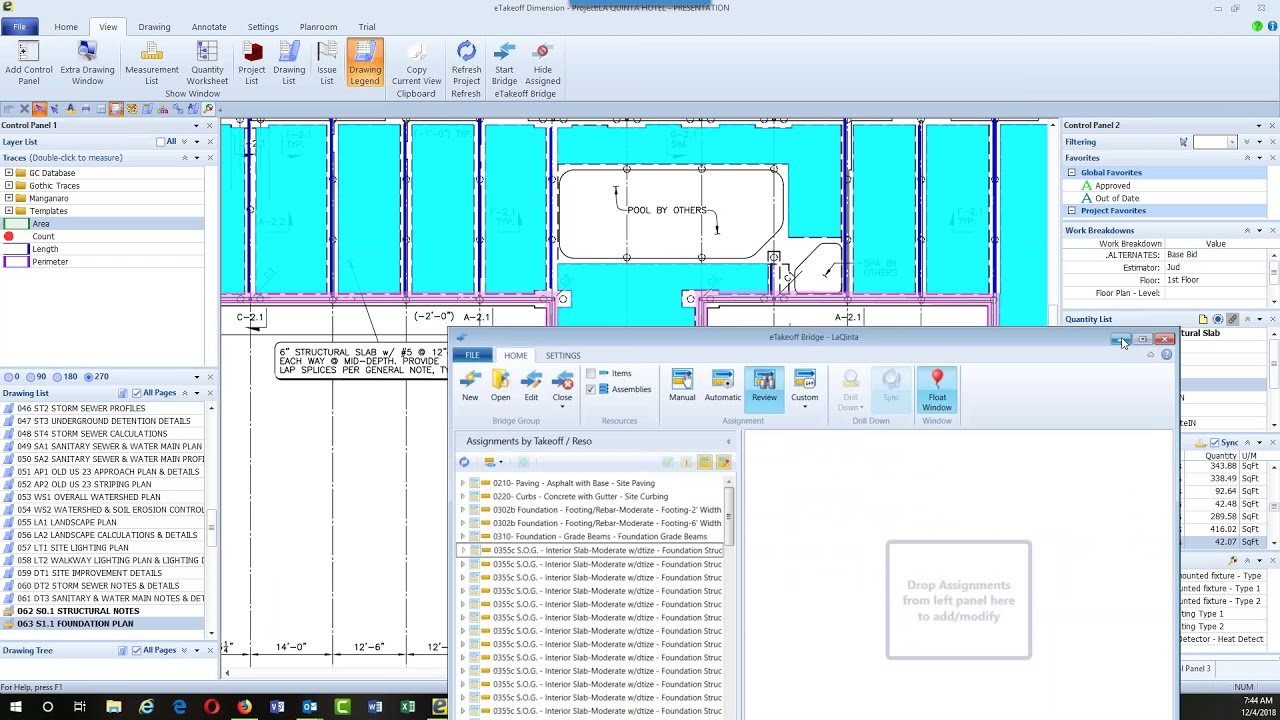Select the 180 degree rotation option
This screenshot has width=1280, height=720.
click(x=58, y=377)
